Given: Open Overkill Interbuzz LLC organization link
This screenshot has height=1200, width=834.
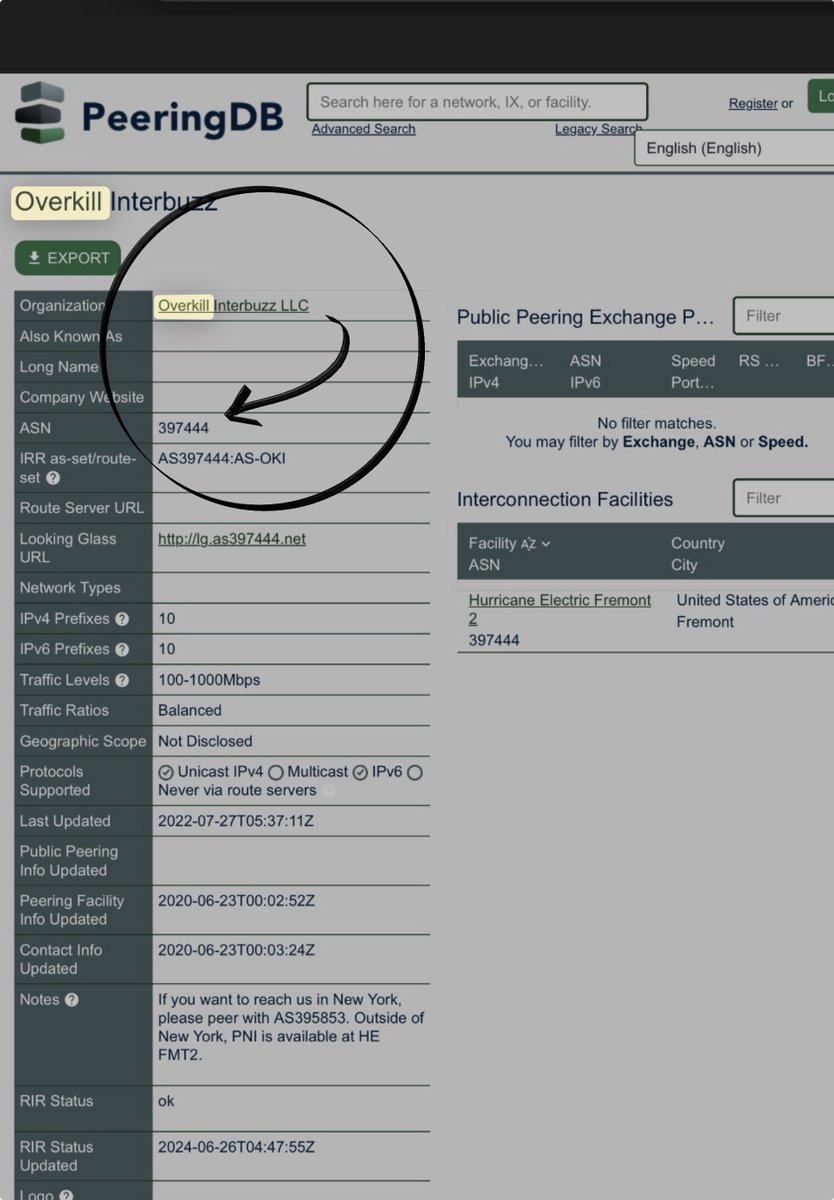Looking at the screenshot, I should (x=233, y=306).
